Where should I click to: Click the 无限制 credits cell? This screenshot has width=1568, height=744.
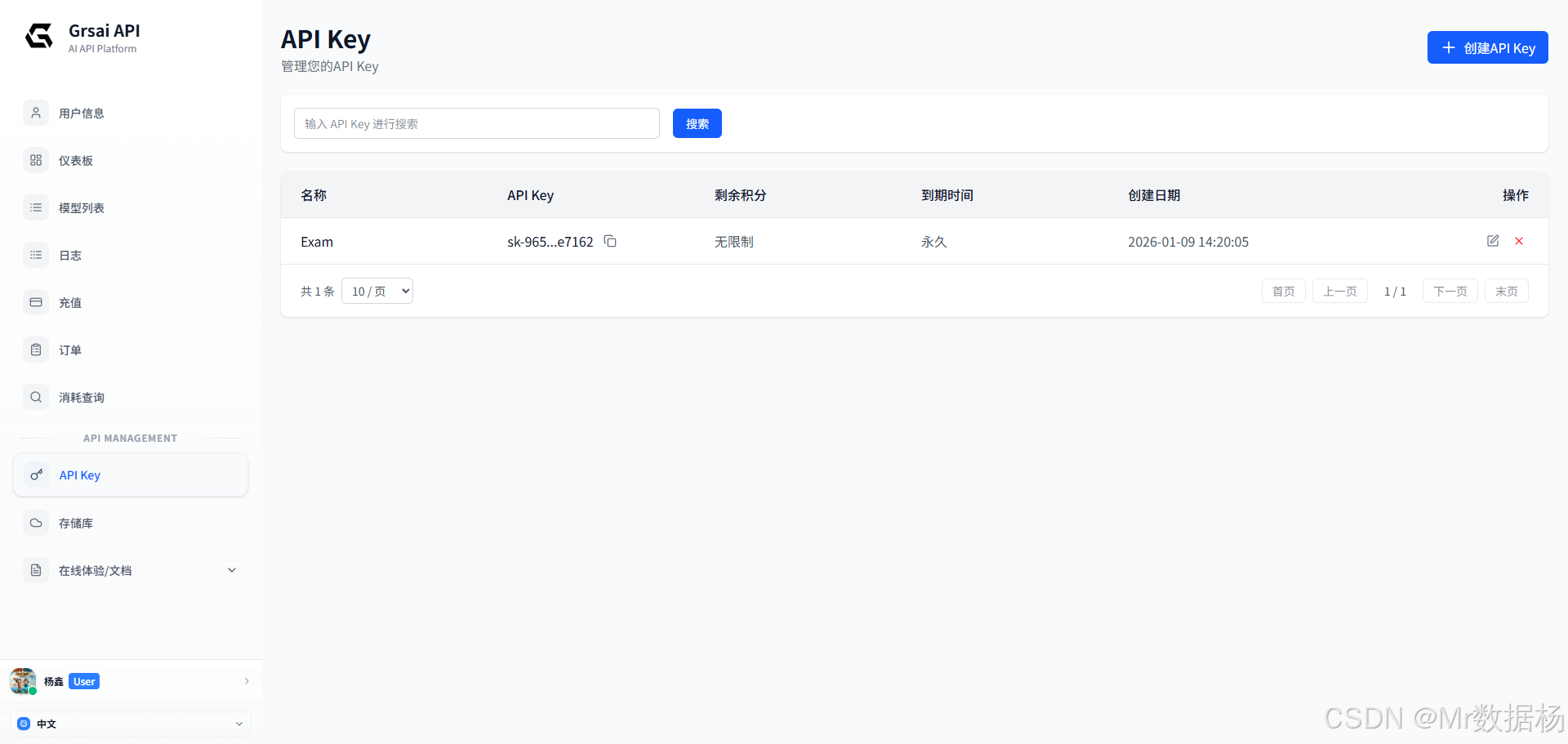tap(734, 242)
